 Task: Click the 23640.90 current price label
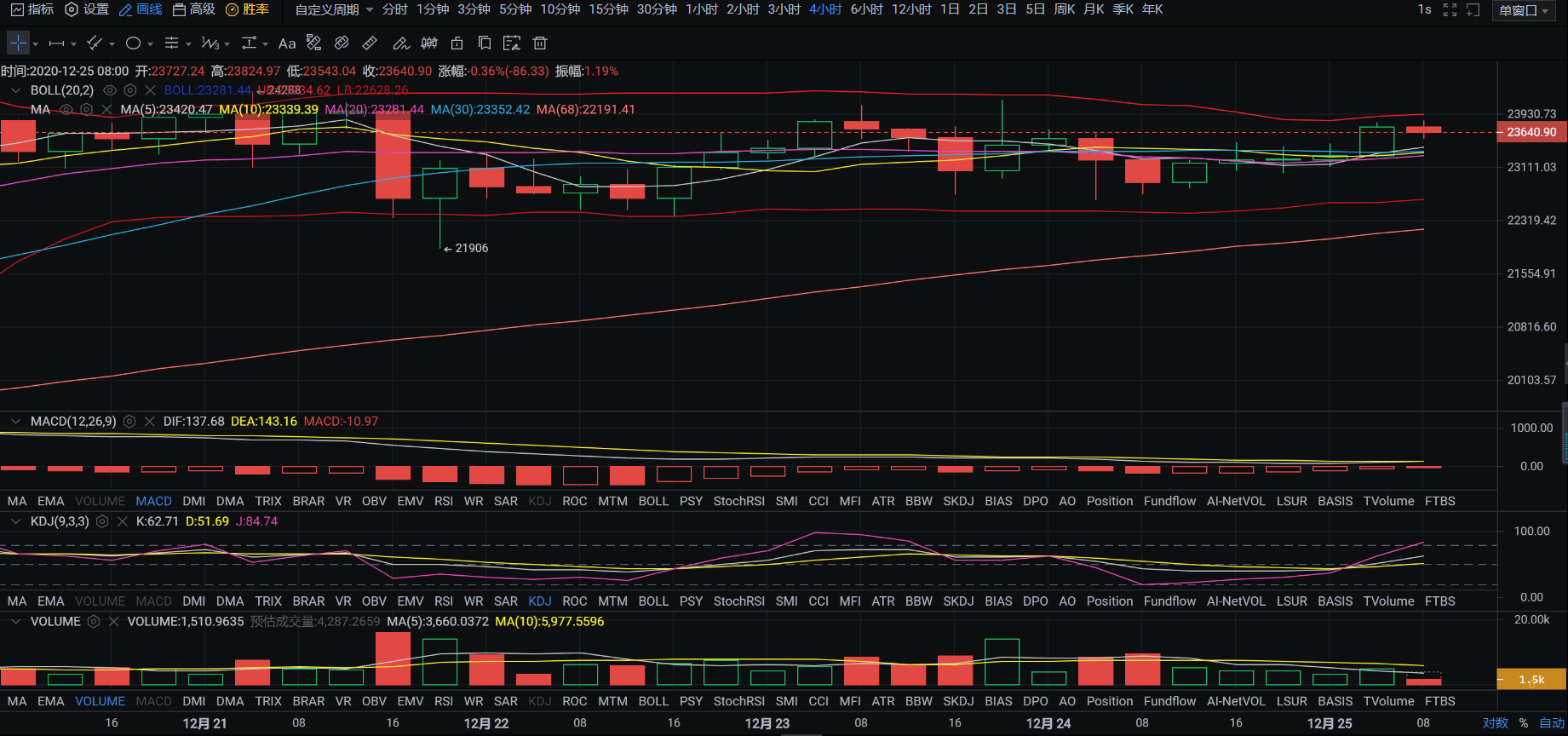click(1531, 132)
